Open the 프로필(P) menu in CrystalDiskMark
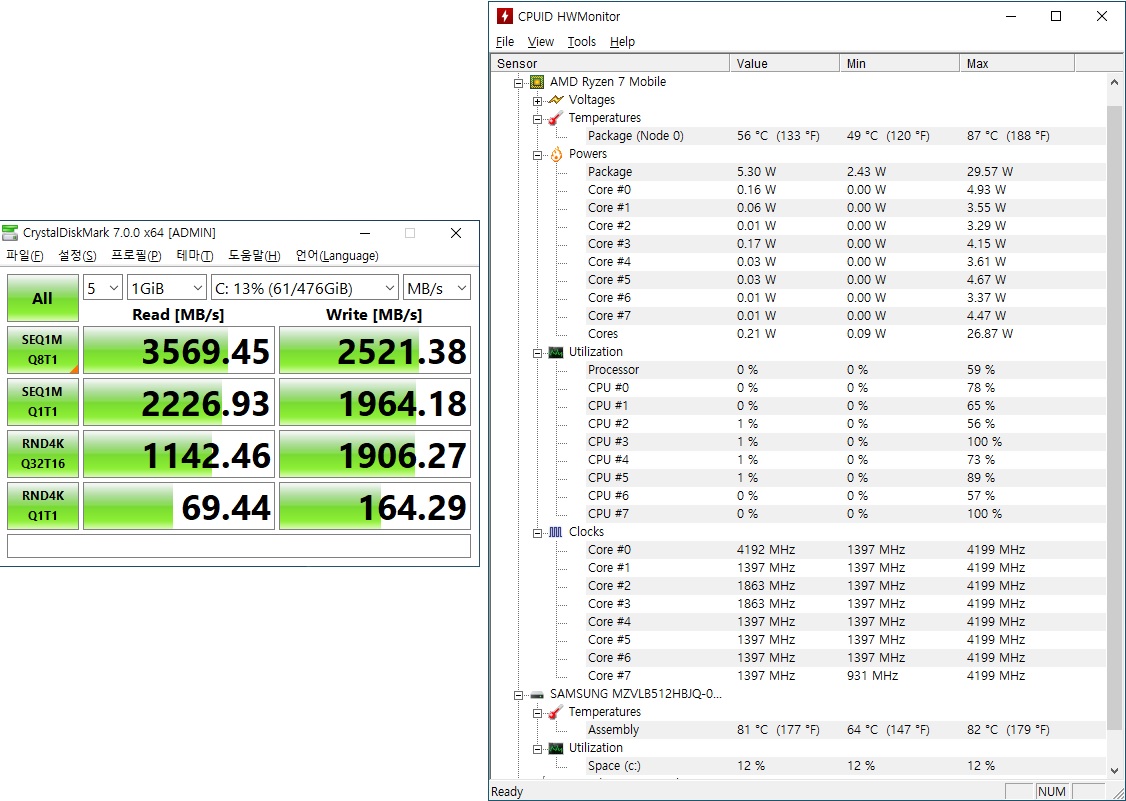This screenshot has width=1126, height=801. [136, 256]
